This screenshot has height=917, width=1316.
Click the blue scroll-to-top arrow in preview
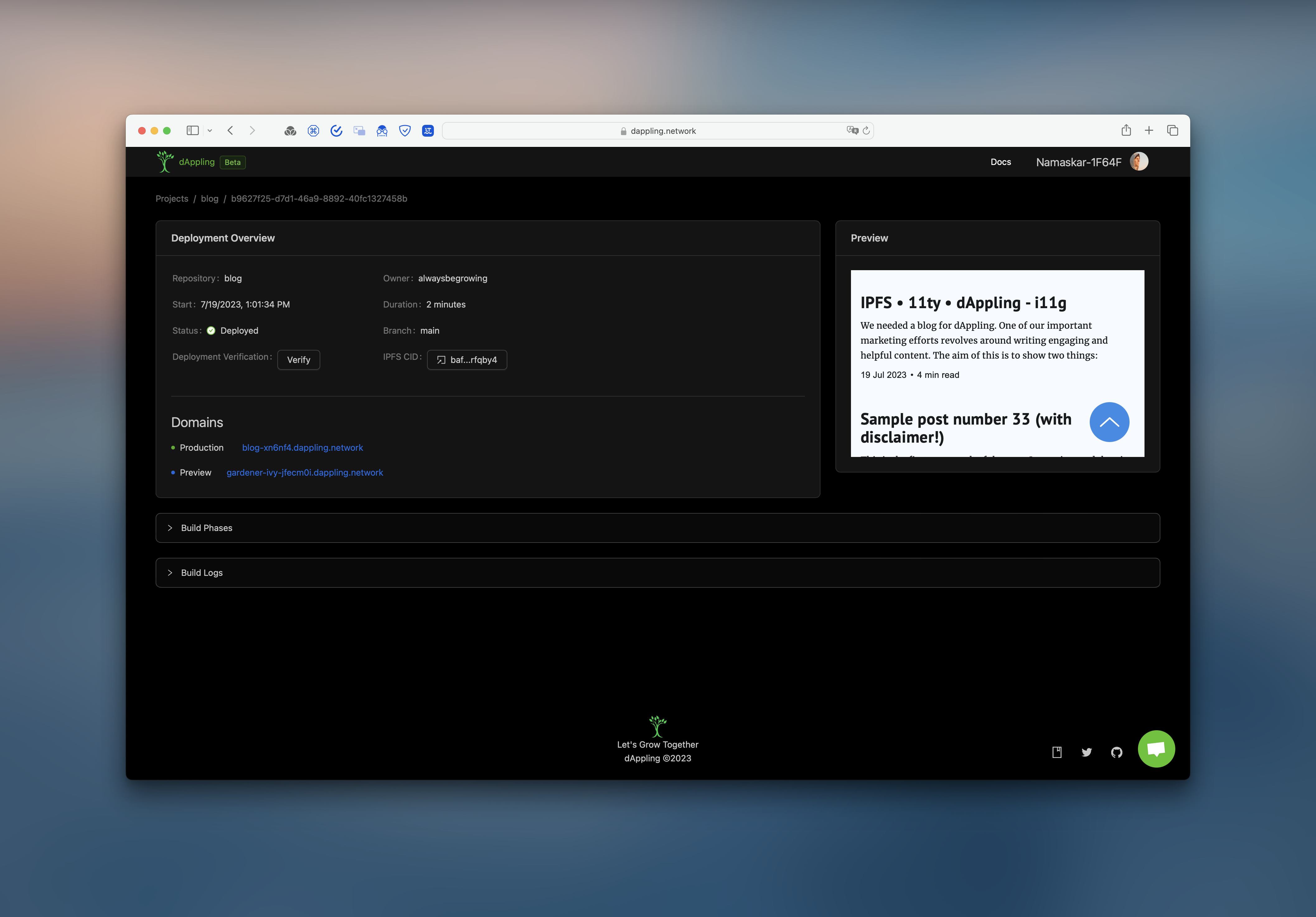click(x=1109, y=422)
